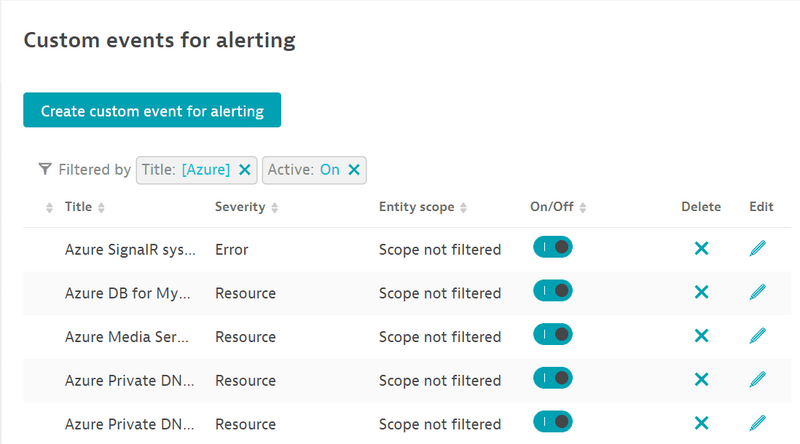Click the funnel filter icon
The width and height of the screenshot is (800, 444).
[x=45, y=170]
